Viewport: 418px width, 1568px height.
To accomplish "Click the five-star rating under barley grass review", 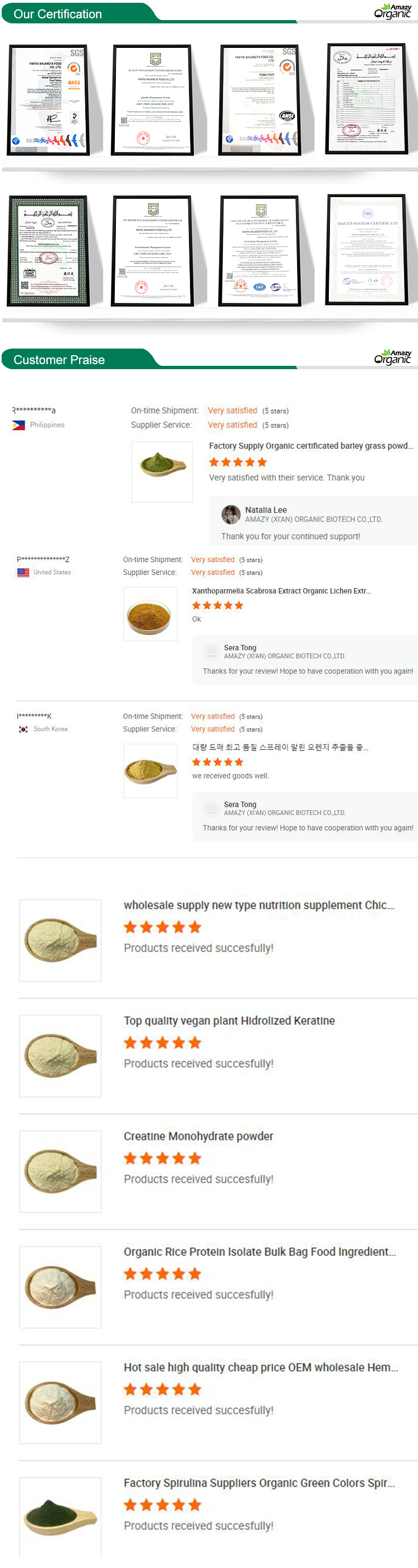I will point(237,462).
